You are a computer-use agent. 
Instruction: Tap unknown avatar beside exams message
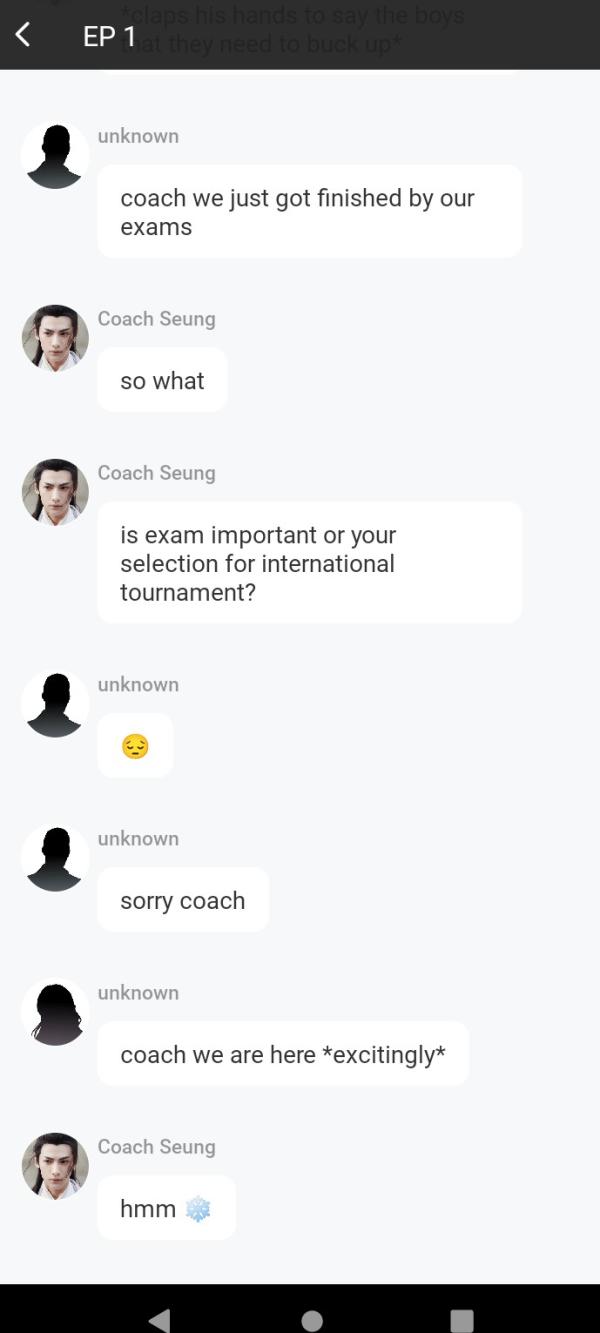[x=55, y=156]
